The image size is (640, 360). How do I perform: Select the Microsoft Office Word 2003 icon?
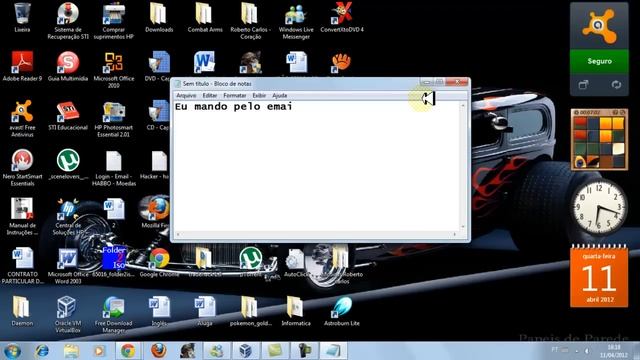coord(68,265)
